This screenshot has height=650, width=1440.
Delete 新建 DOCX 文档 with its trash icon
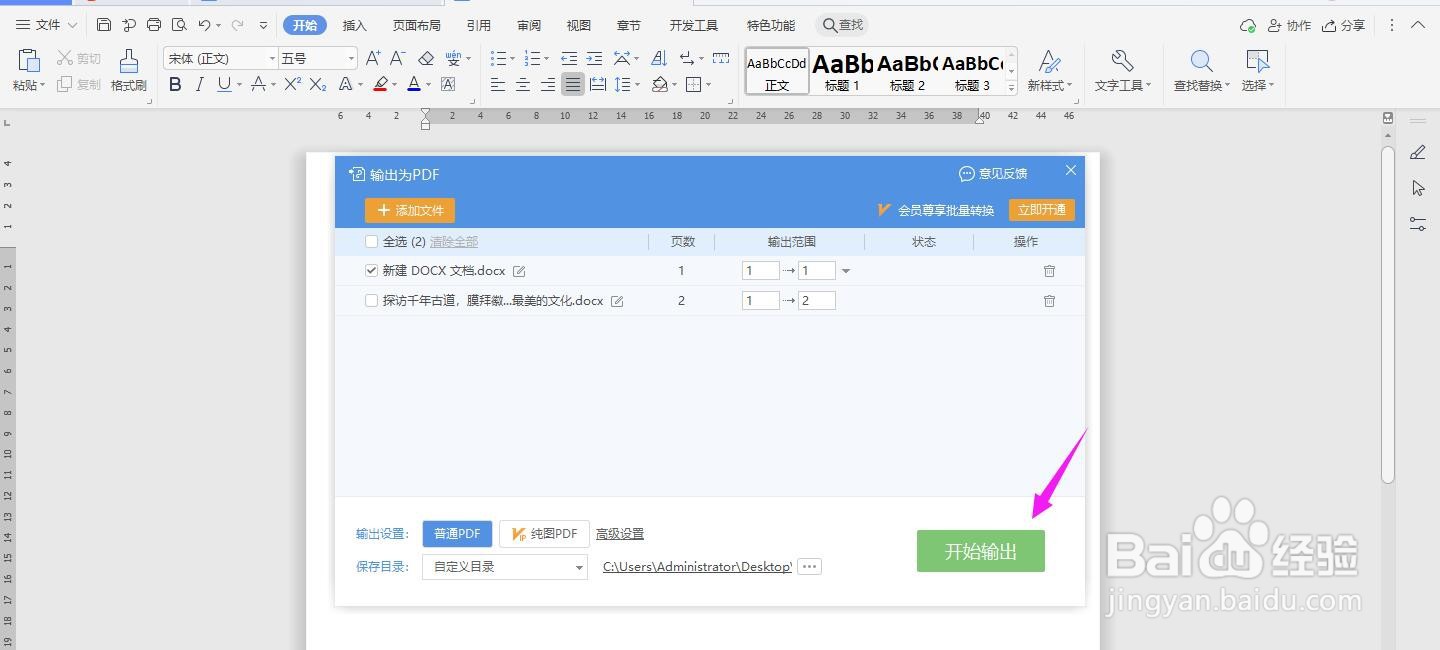point(1049,270)
